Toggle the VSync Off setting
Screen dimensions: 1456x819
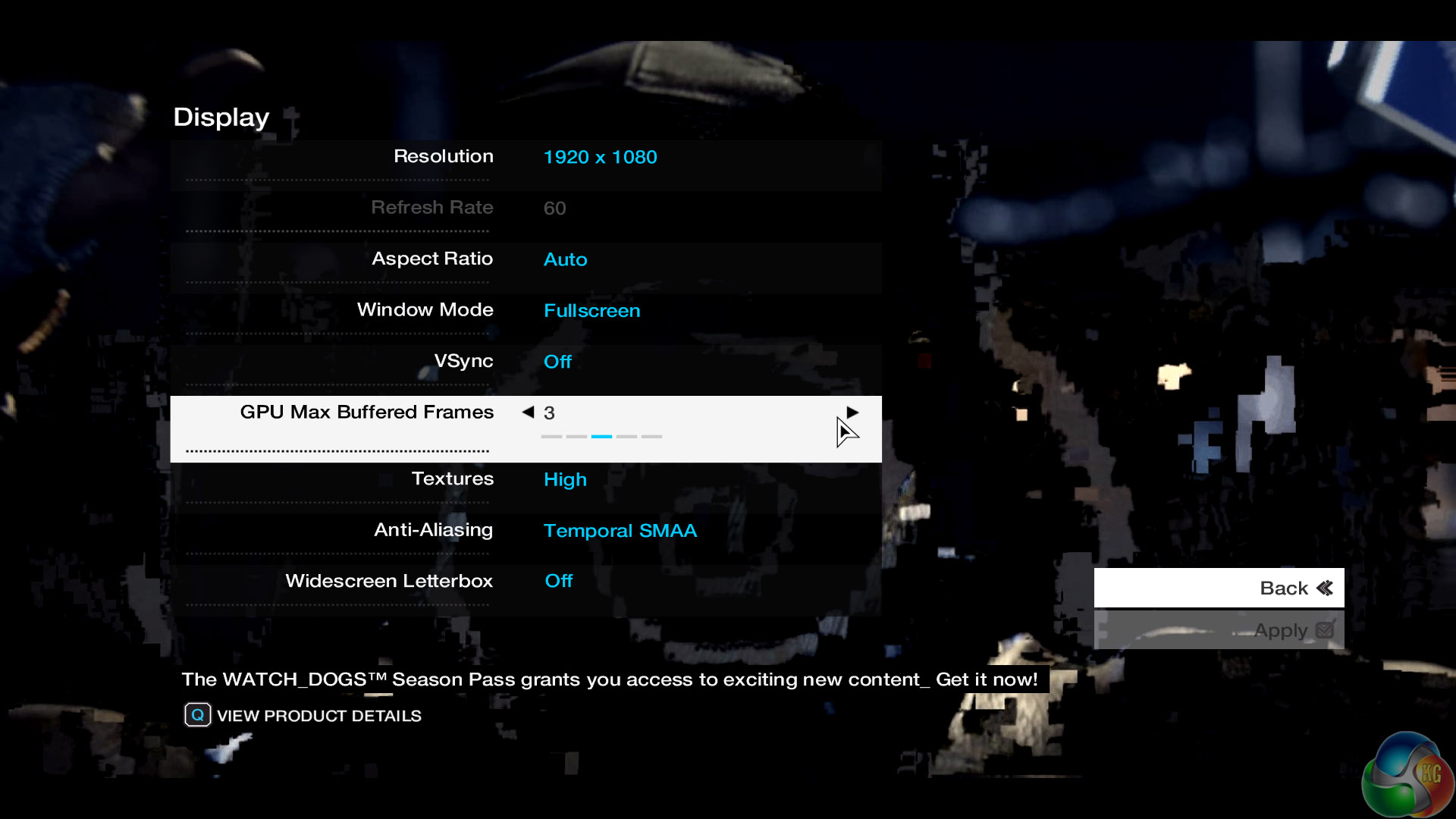pos(557,362)
